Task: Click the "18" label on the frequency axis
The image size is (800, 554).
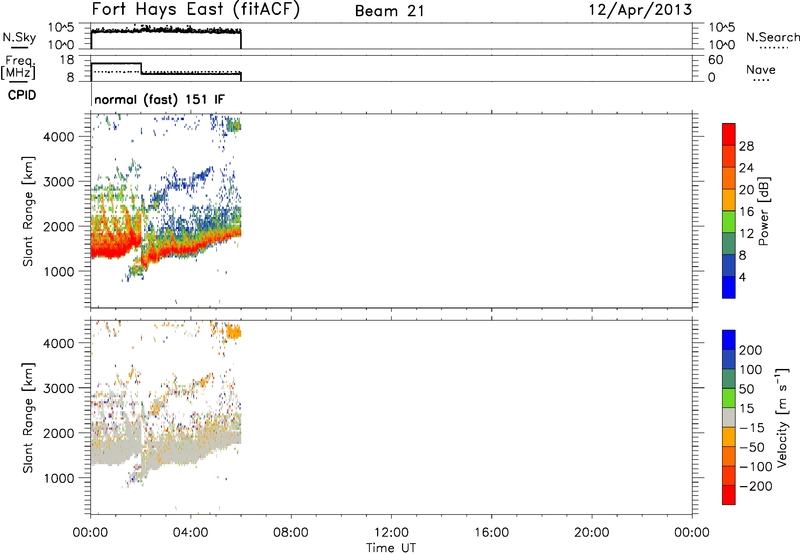Action: click(x=67, y=60)
